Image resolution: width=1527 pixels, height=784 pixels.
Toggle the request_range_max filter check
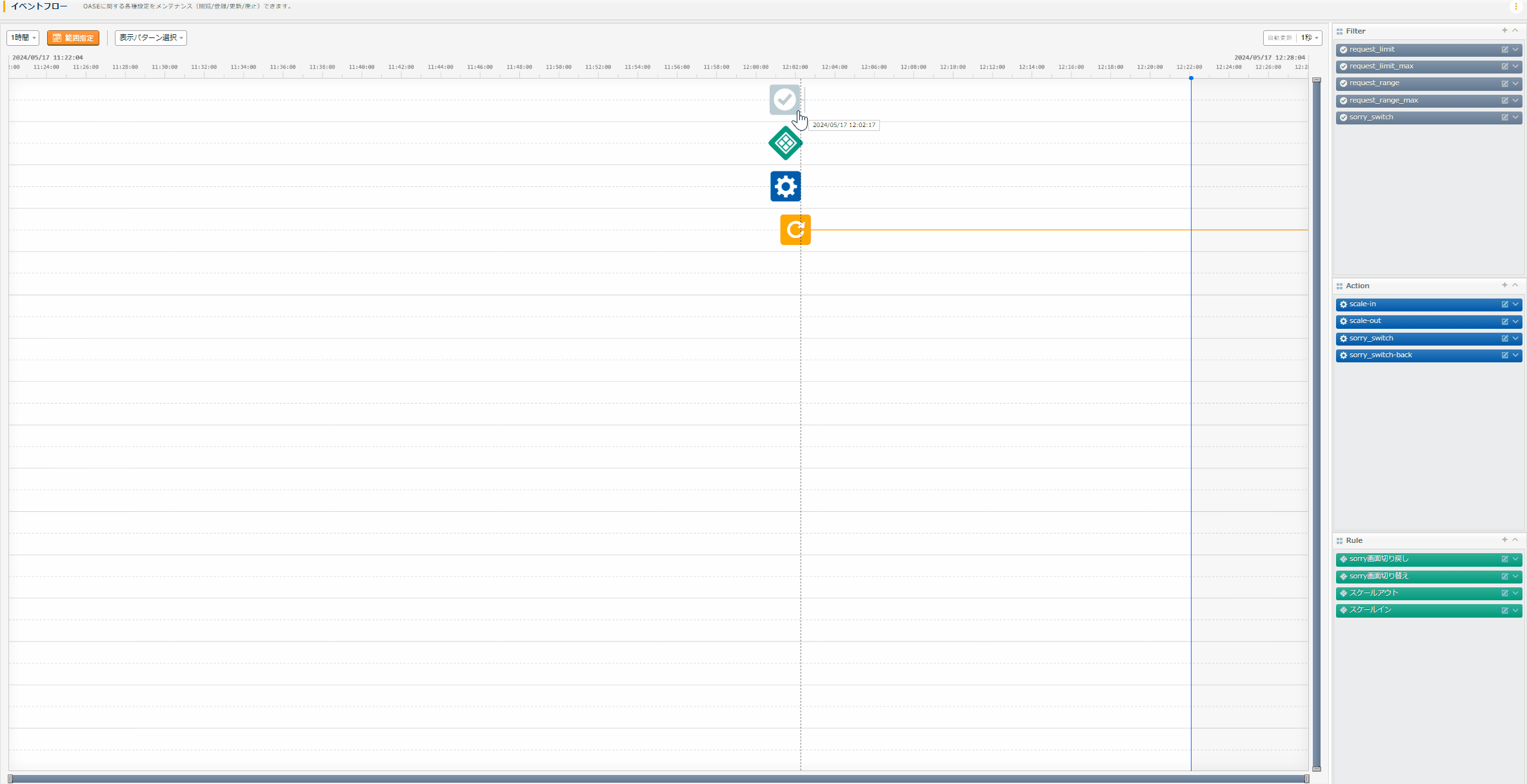(x=1343, y=101)
